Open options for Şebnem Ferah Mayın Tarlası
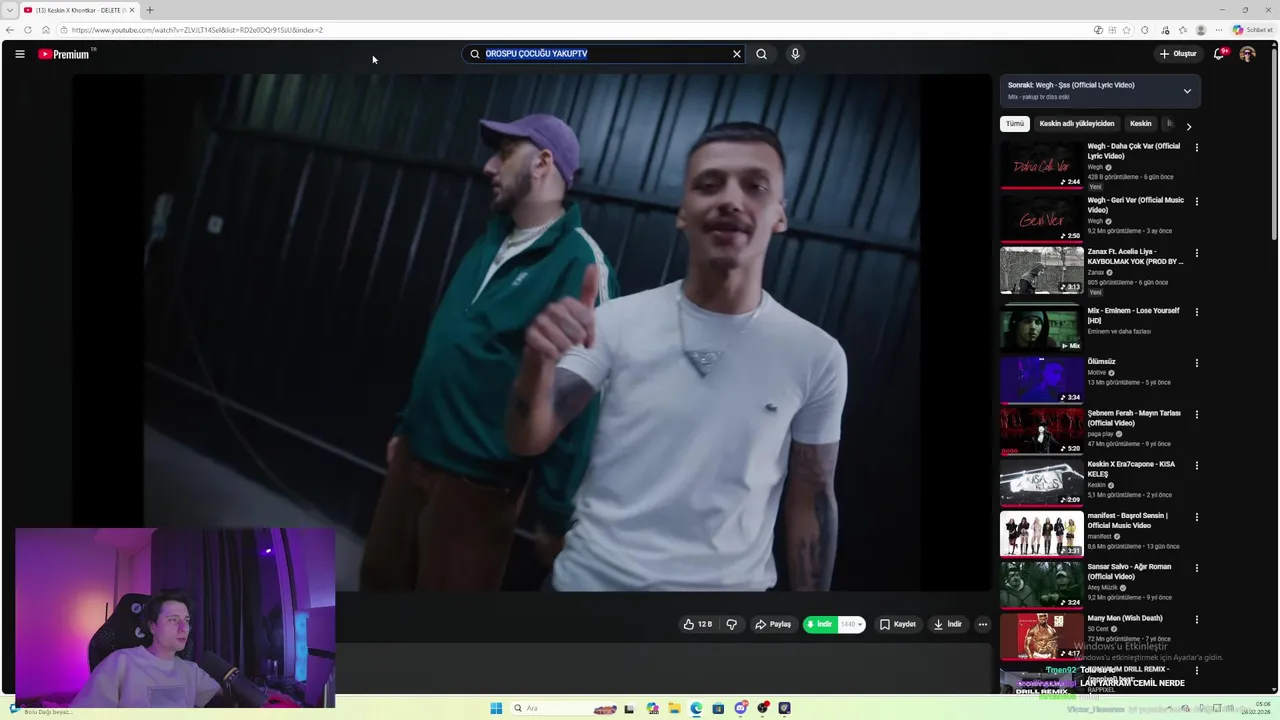 point(1197,414)
